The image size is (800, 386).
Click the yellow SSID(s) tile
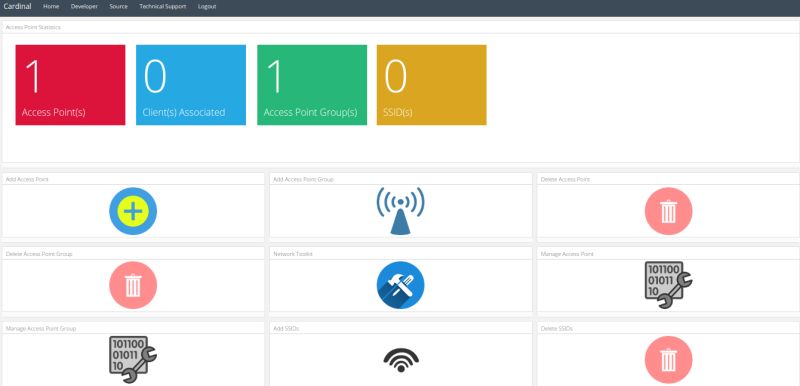[432, 85]
